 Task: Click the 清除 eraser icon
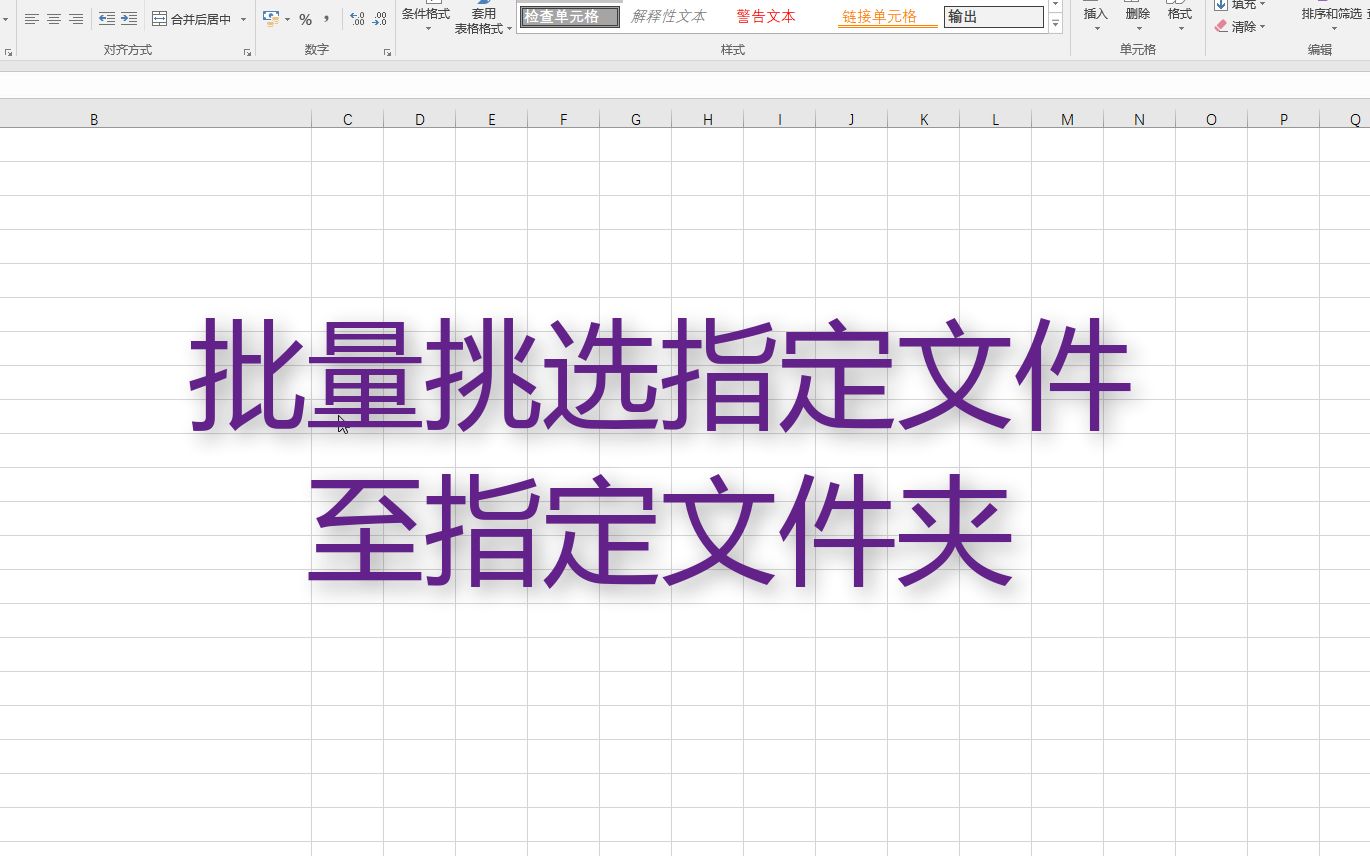tap(1221, 27)
